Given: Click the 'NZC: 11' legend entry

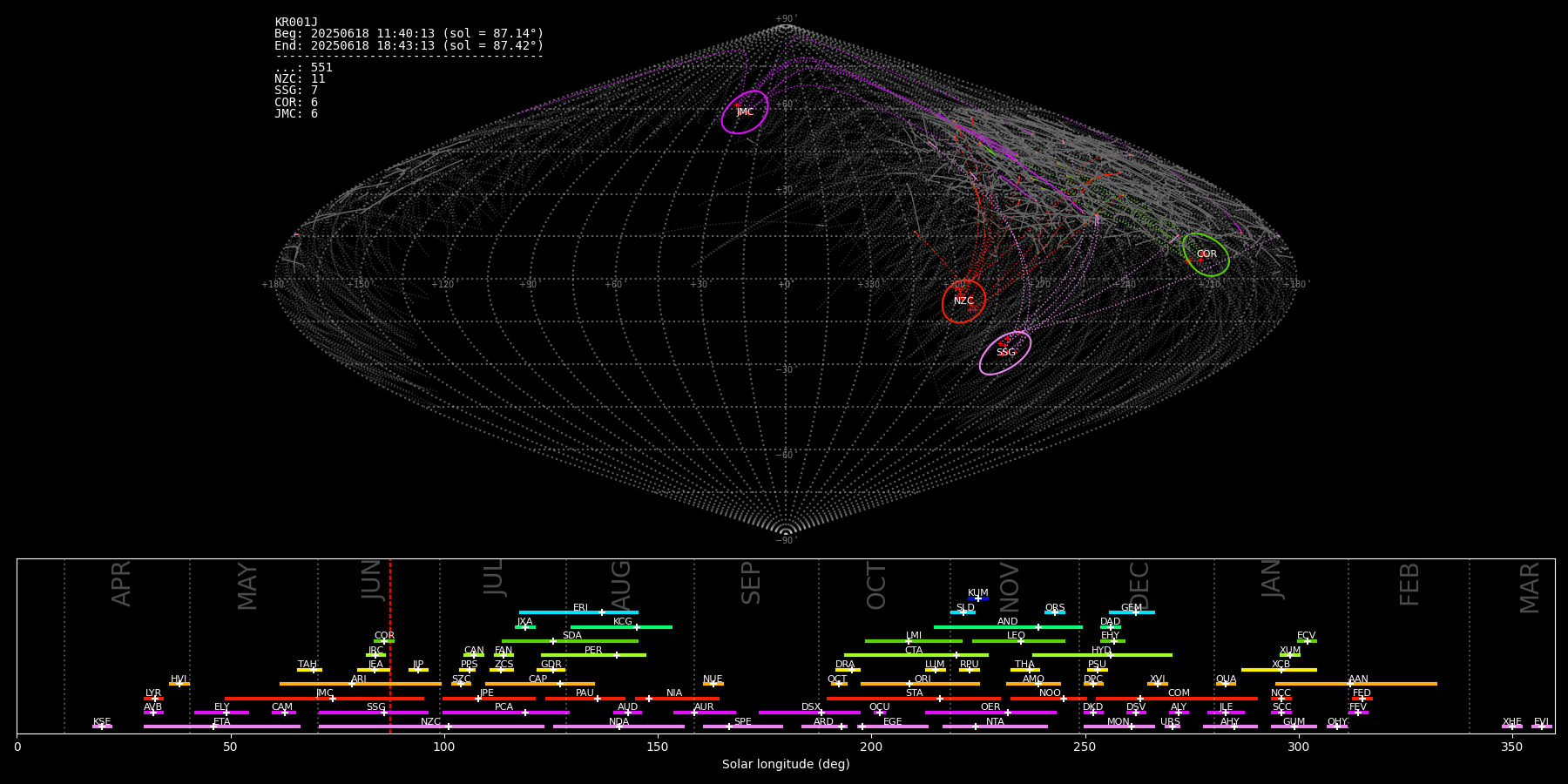Looking at the screenshot, I should coord(300,79).
